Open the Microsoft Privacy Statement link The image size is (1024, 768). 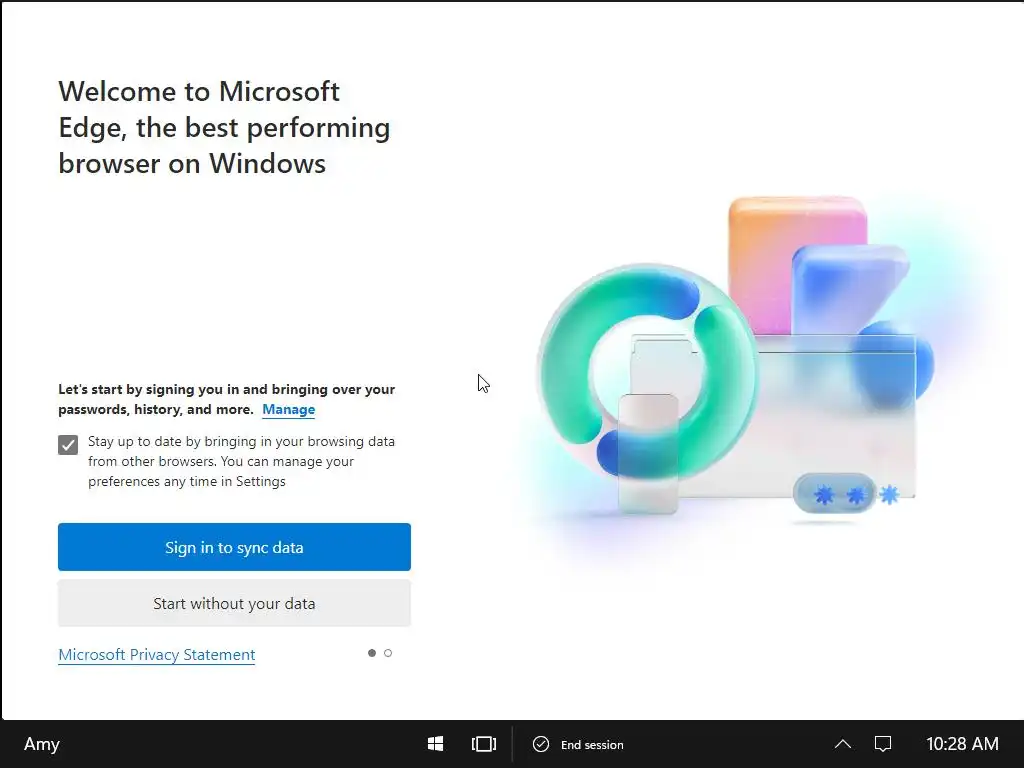[157, 654]
